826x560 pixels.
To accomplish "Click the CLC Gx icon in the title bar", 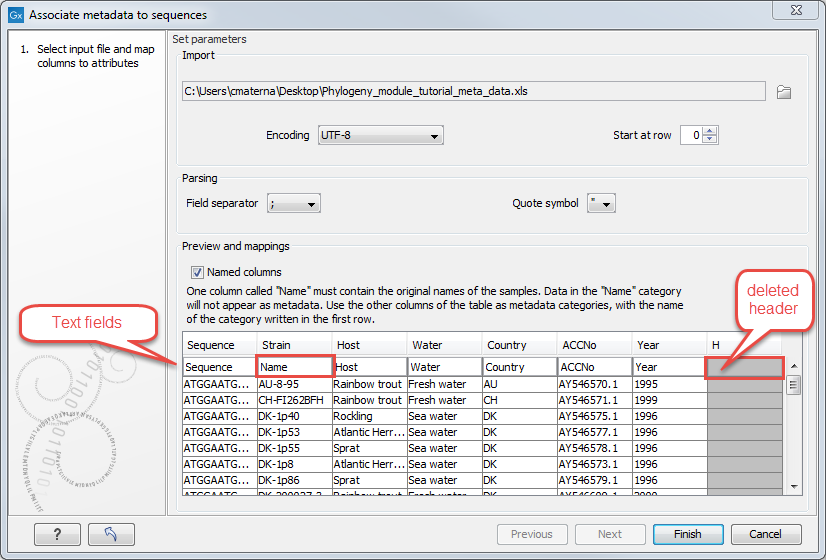I will coord(15,15).
